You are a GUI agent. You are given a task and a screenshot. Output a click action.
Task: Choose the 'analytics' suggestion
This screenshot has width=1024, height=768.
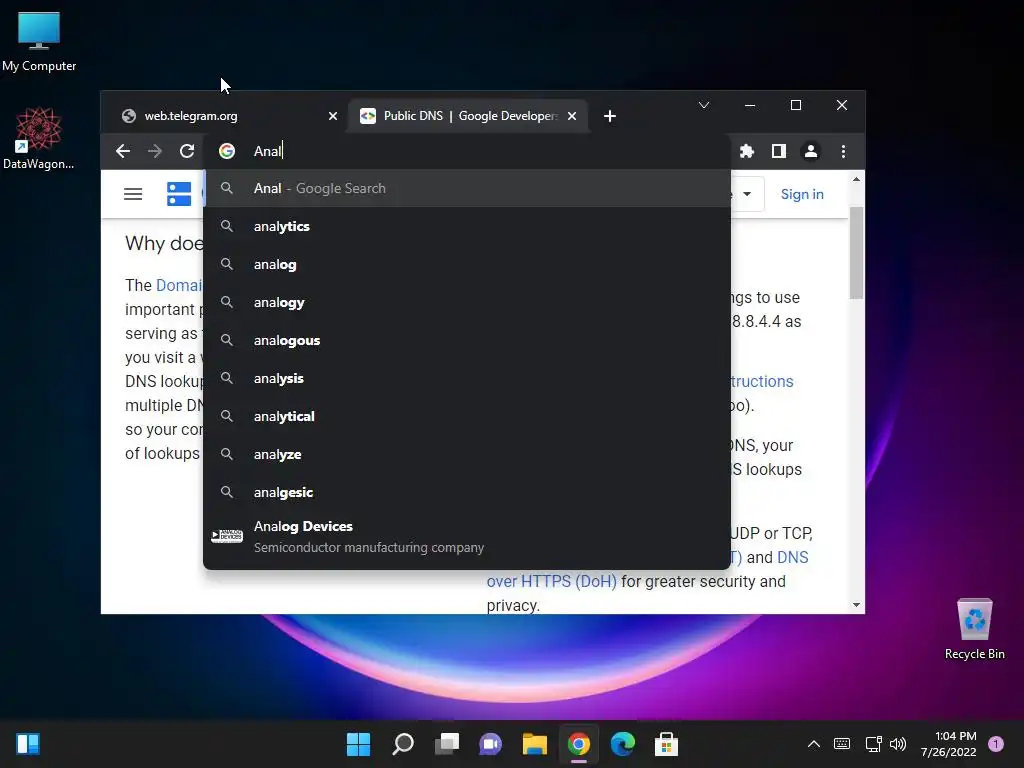tap(467, 227)
